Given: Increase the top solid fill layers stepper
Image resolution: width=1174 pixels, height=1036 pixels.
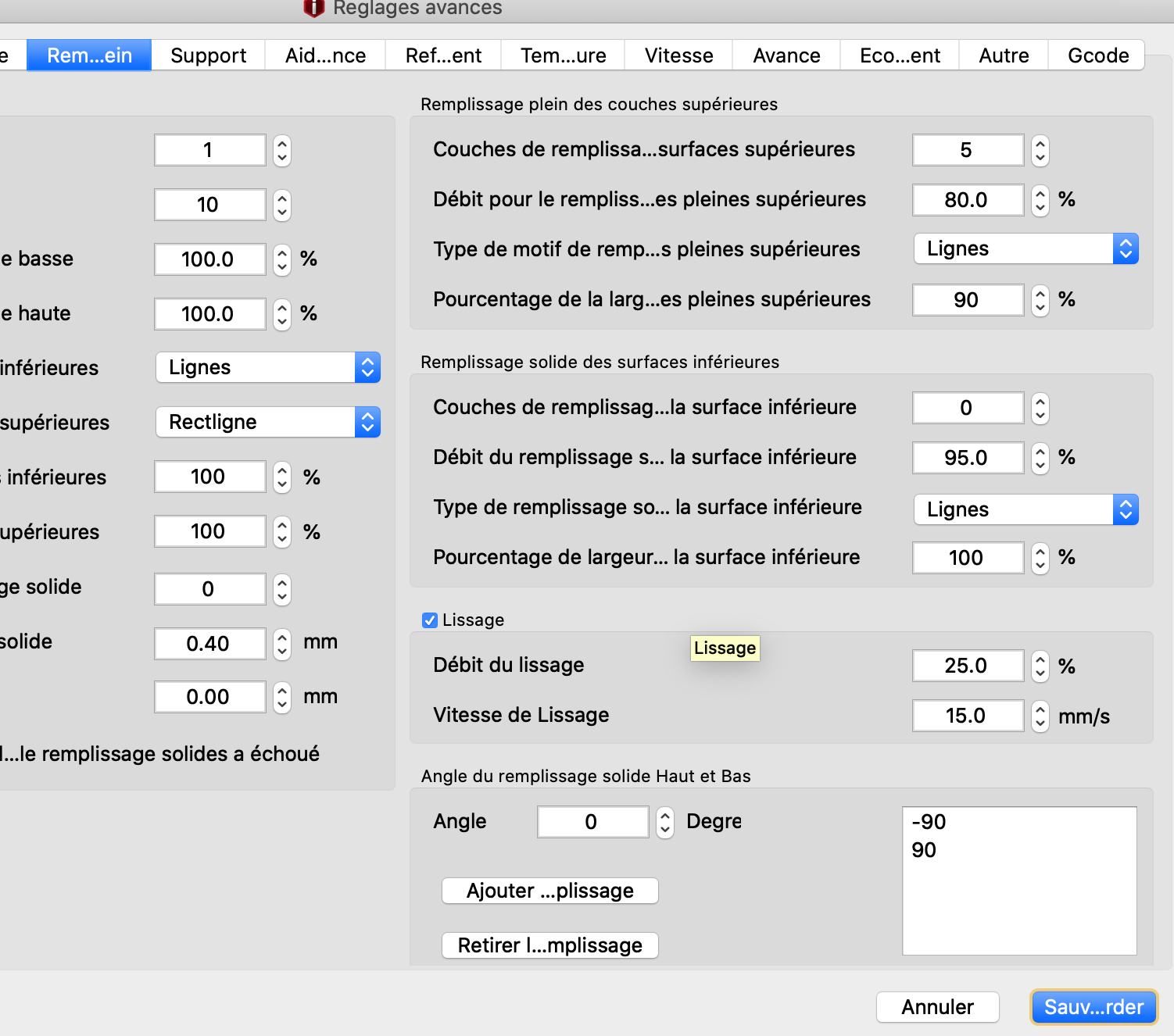Looking at the screenshot, I should pos(1040,144).
